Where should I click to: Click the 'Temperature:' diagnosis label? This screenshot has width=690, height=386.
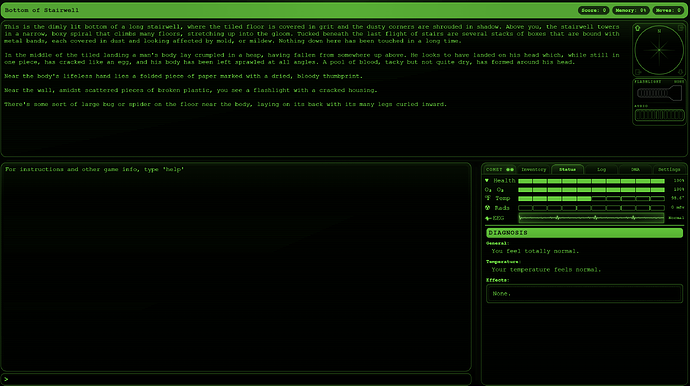(503, 262)
